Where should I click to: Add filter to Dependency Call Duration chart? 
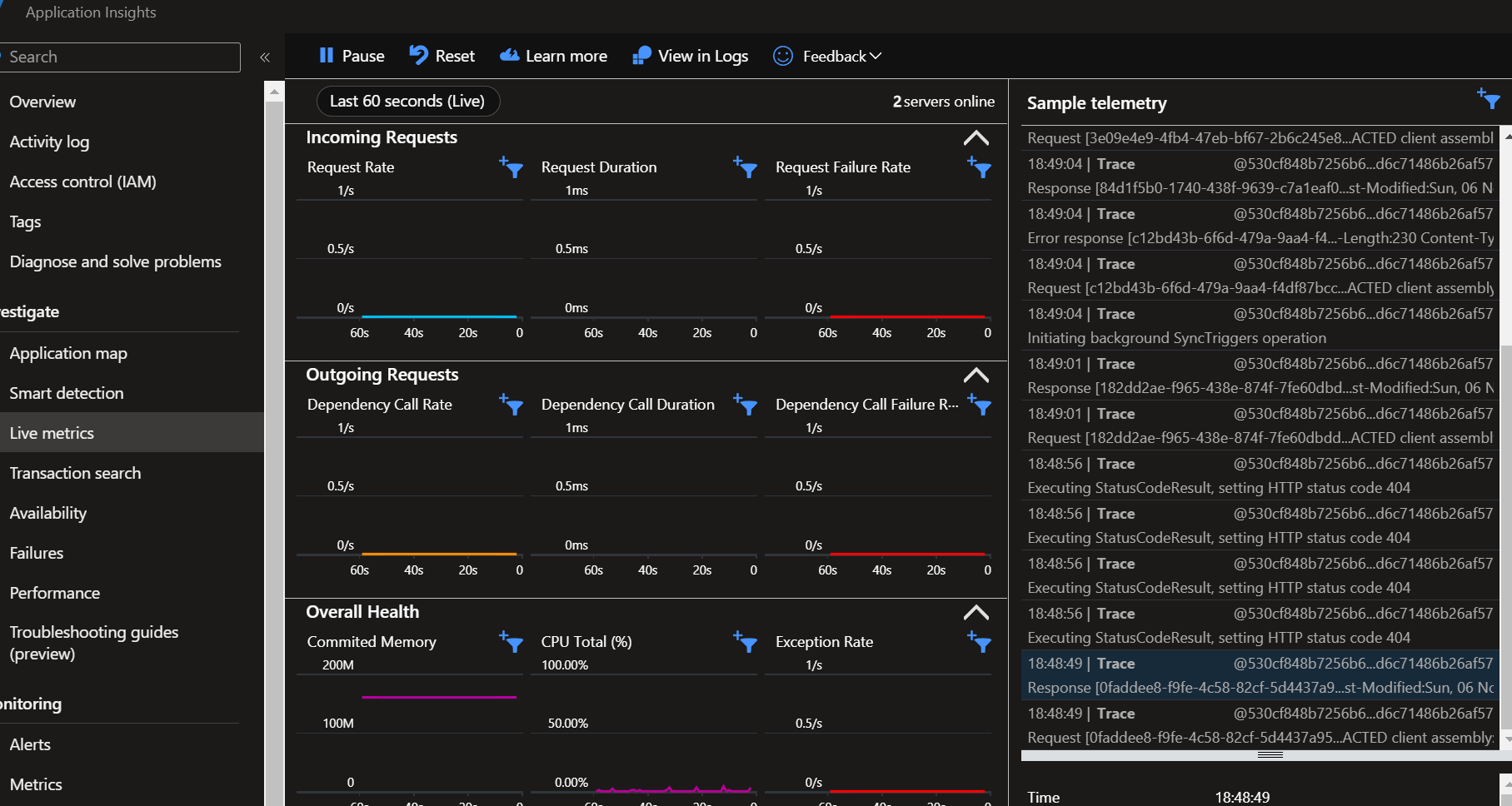[746, 405]
